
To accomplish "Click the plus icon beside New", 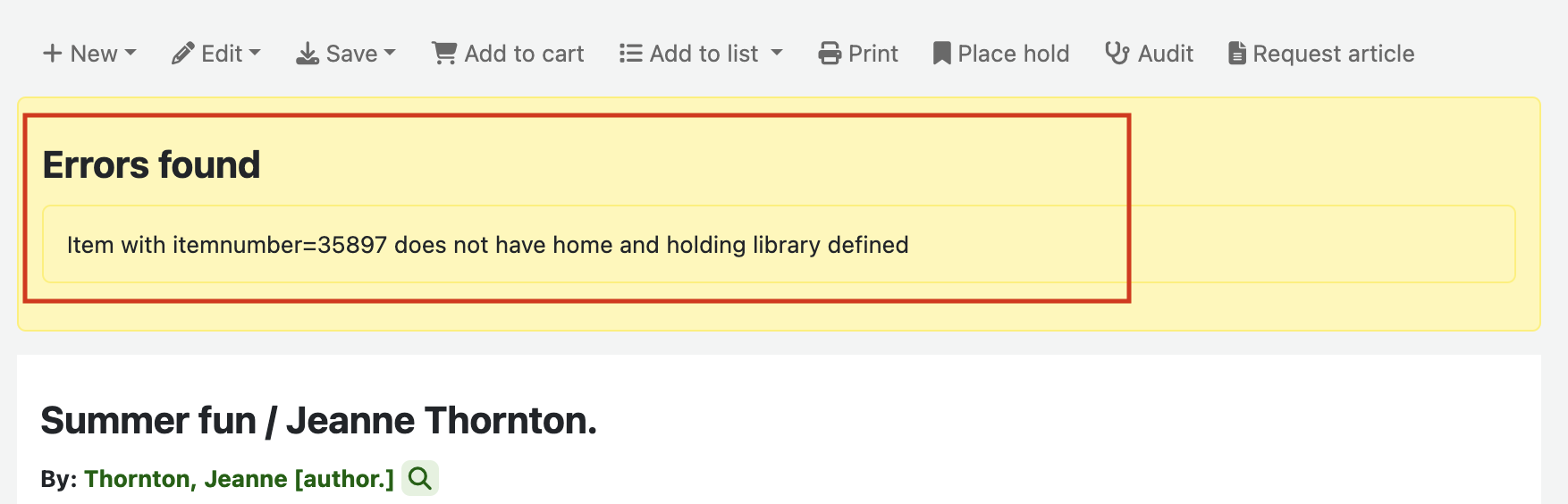I will tap(53, 54).
